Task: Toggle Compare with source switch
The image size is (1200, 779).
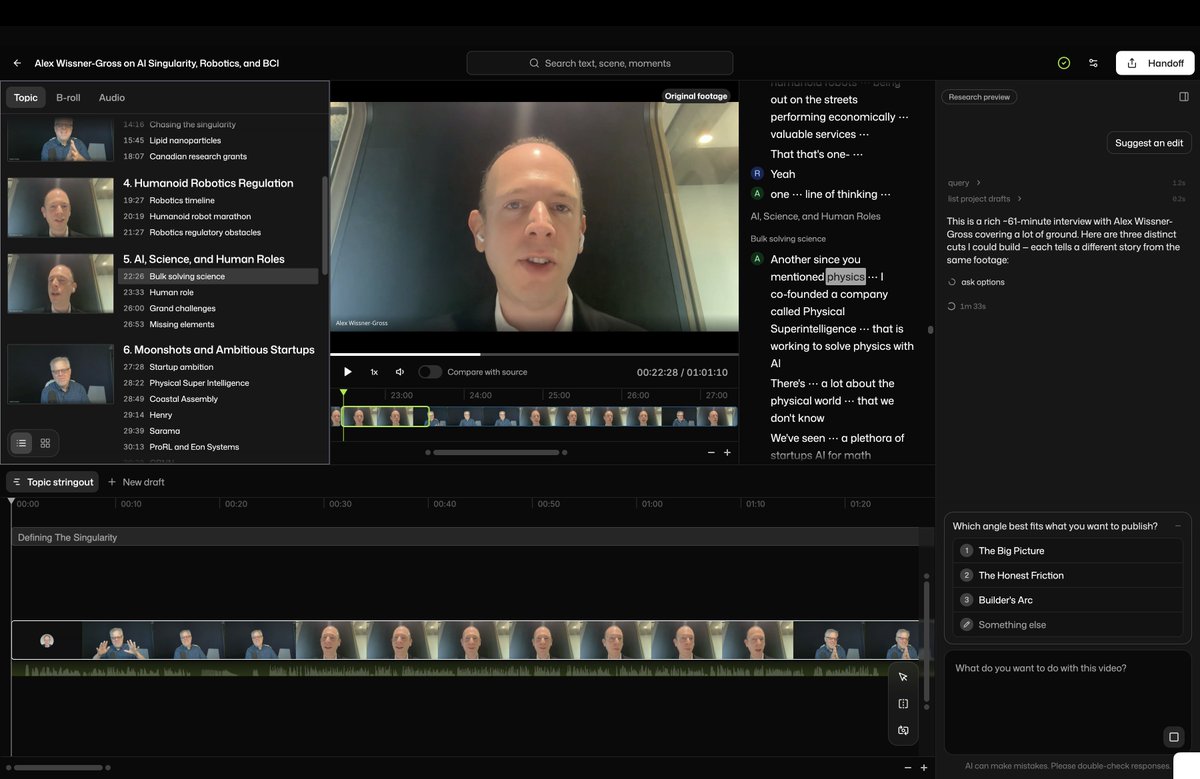Action: (430, 372)
